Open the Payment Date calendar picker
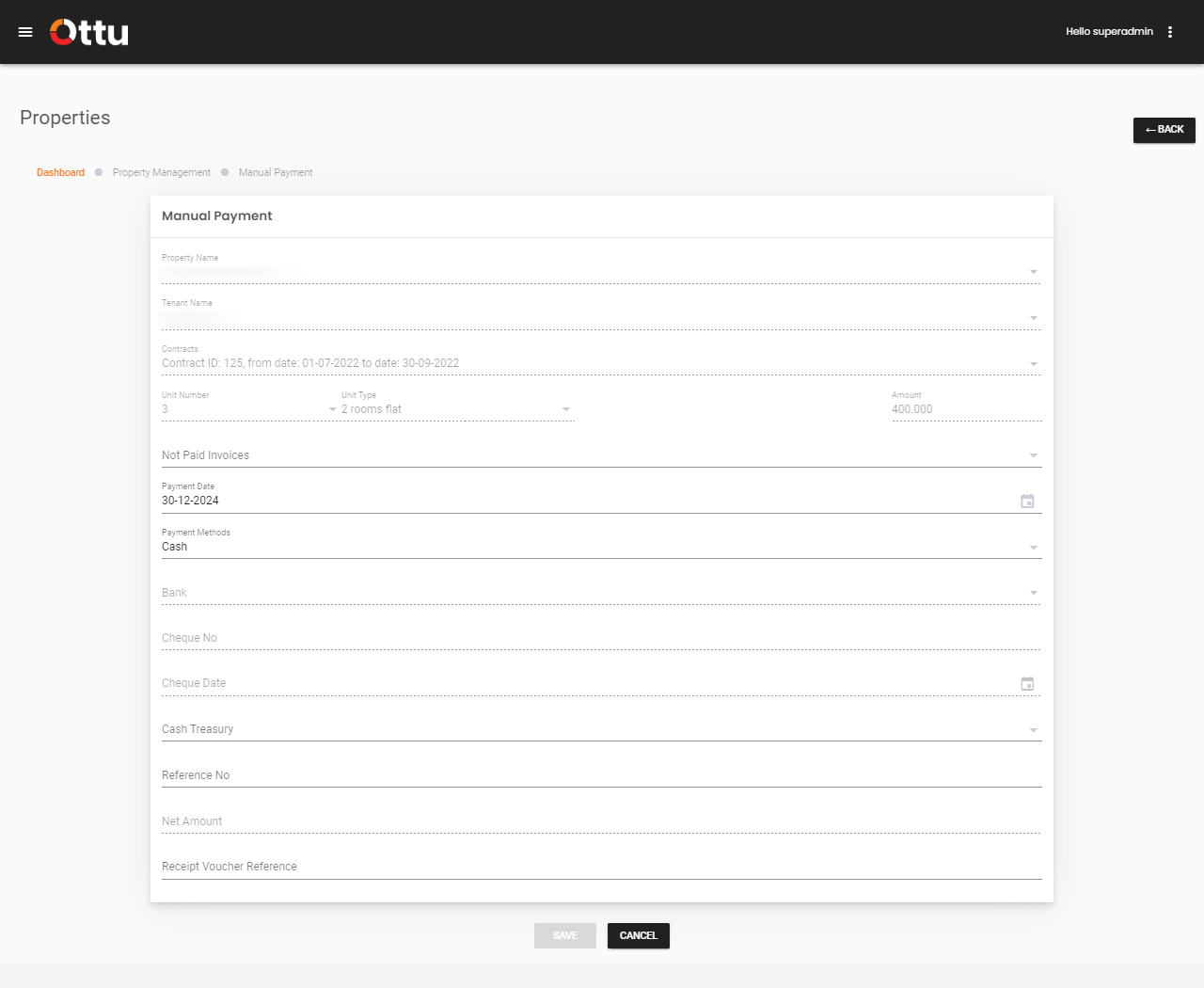 (1027, 501)
